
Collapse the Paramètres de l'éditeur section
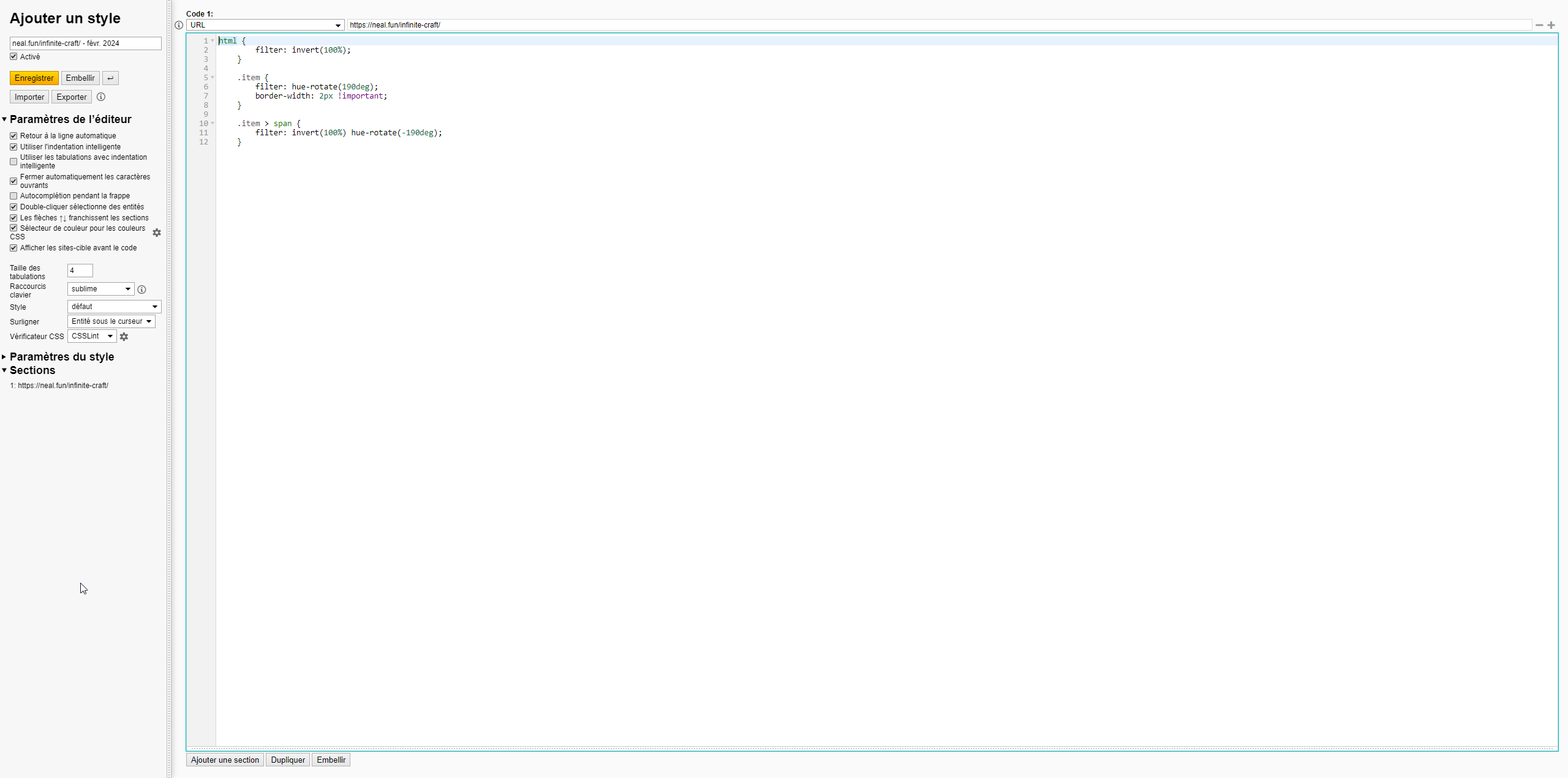coord(5,119)
